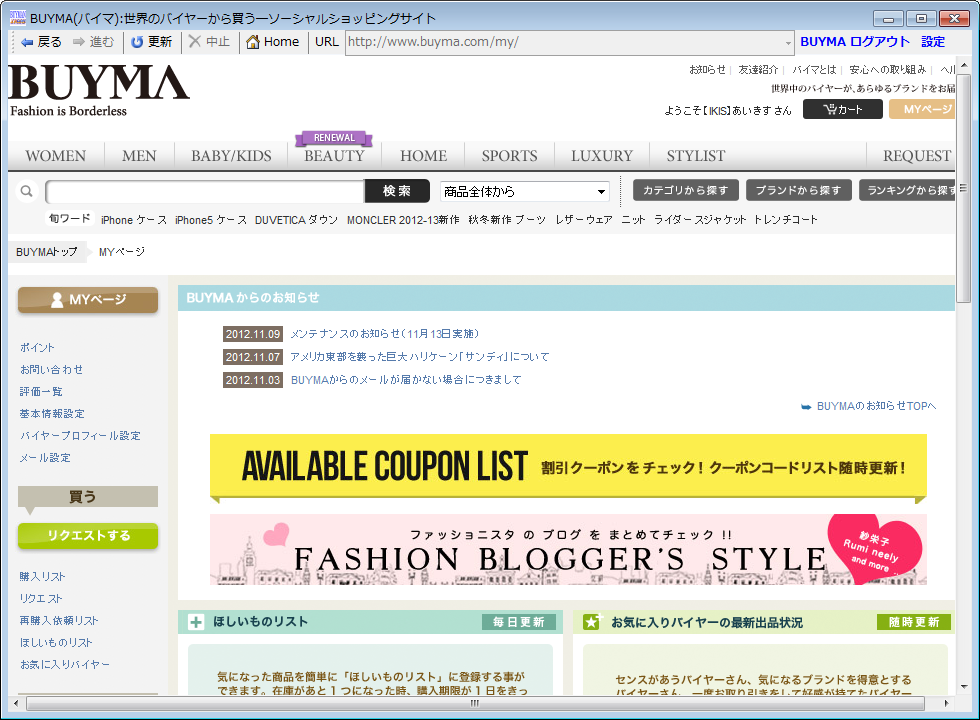Click the horizontal scrollbar left arrow
This screenshot has height=720, width=980.
16,703
